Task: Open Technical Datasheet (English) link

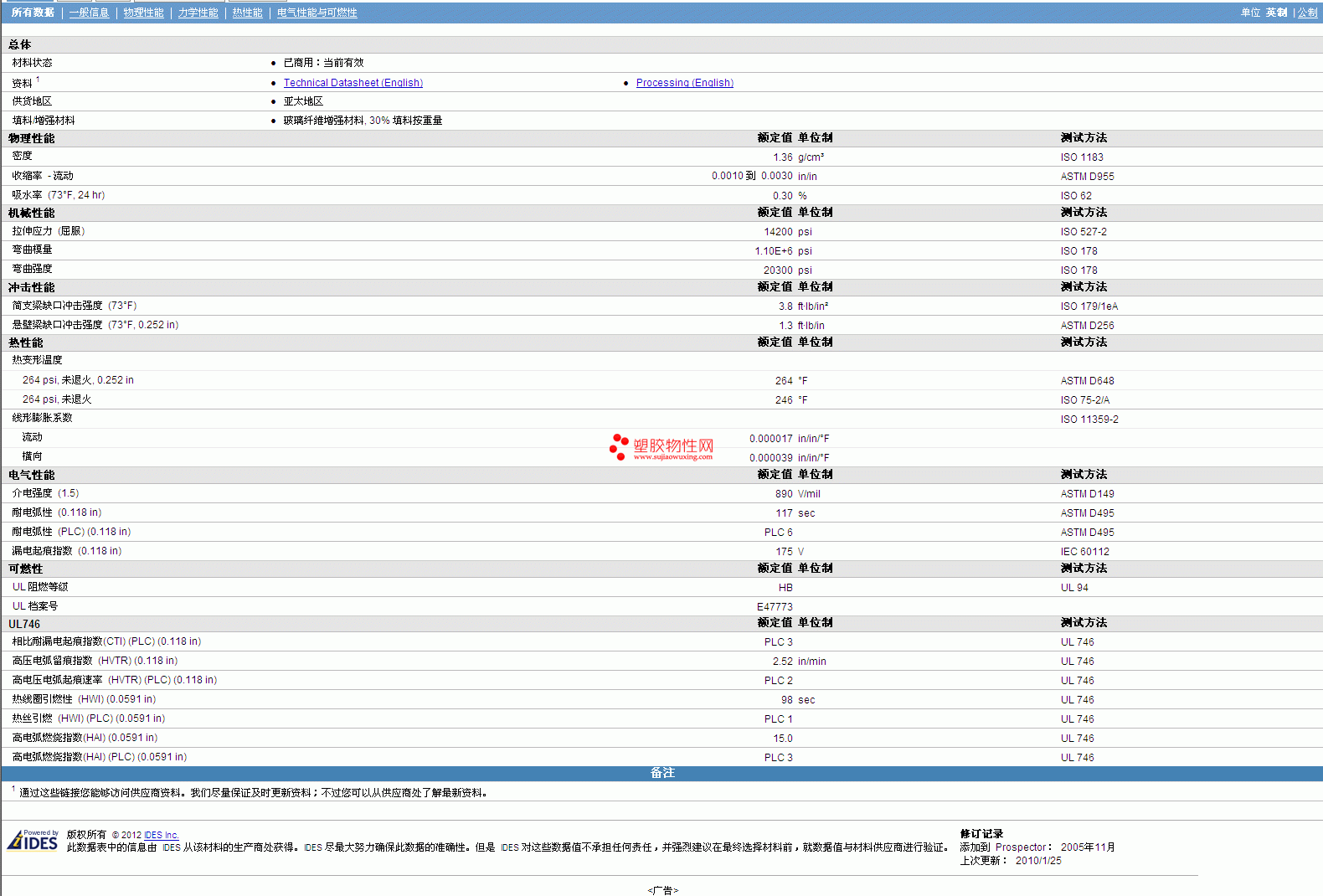Action: (x=353, y=83)
